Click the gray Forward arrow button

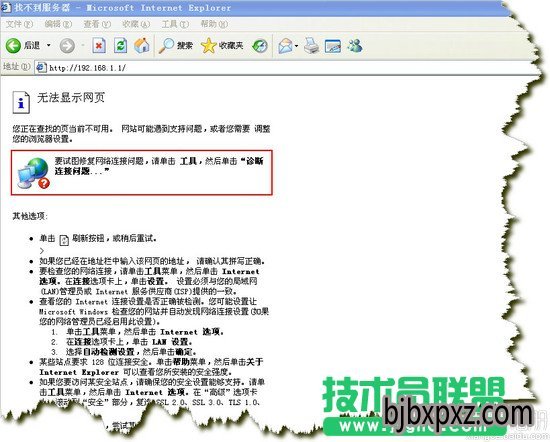[x=67, y=46]
